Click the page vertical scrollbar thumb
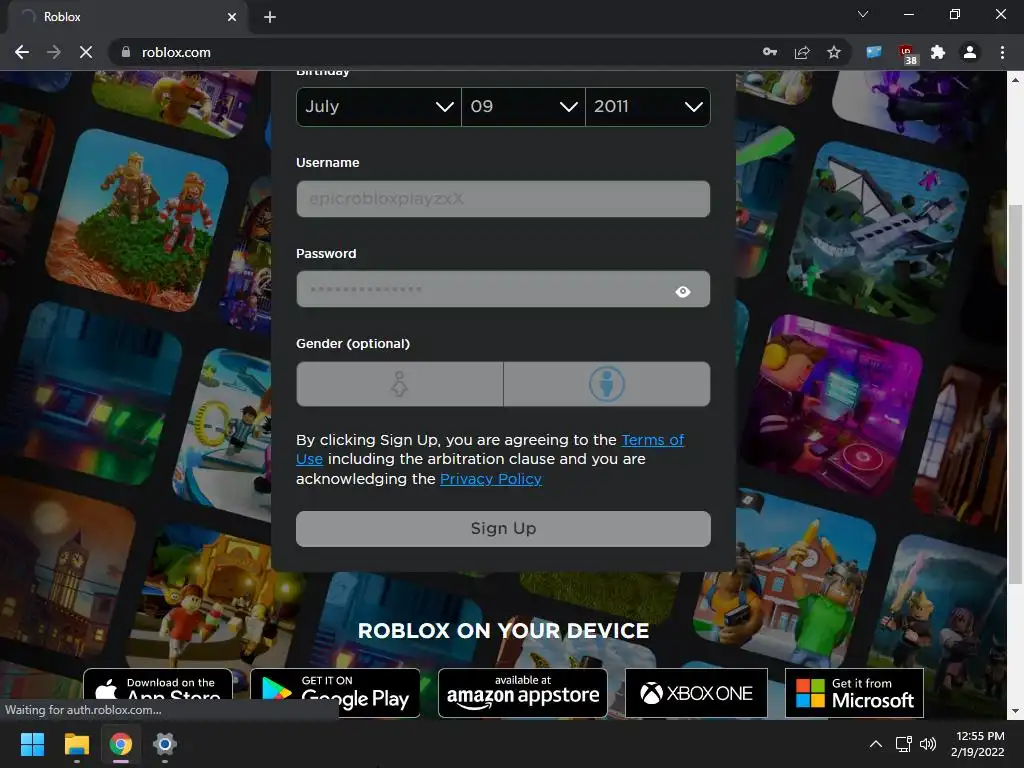Screen dimensions: 1024x768 click(x=1014, y=394)
